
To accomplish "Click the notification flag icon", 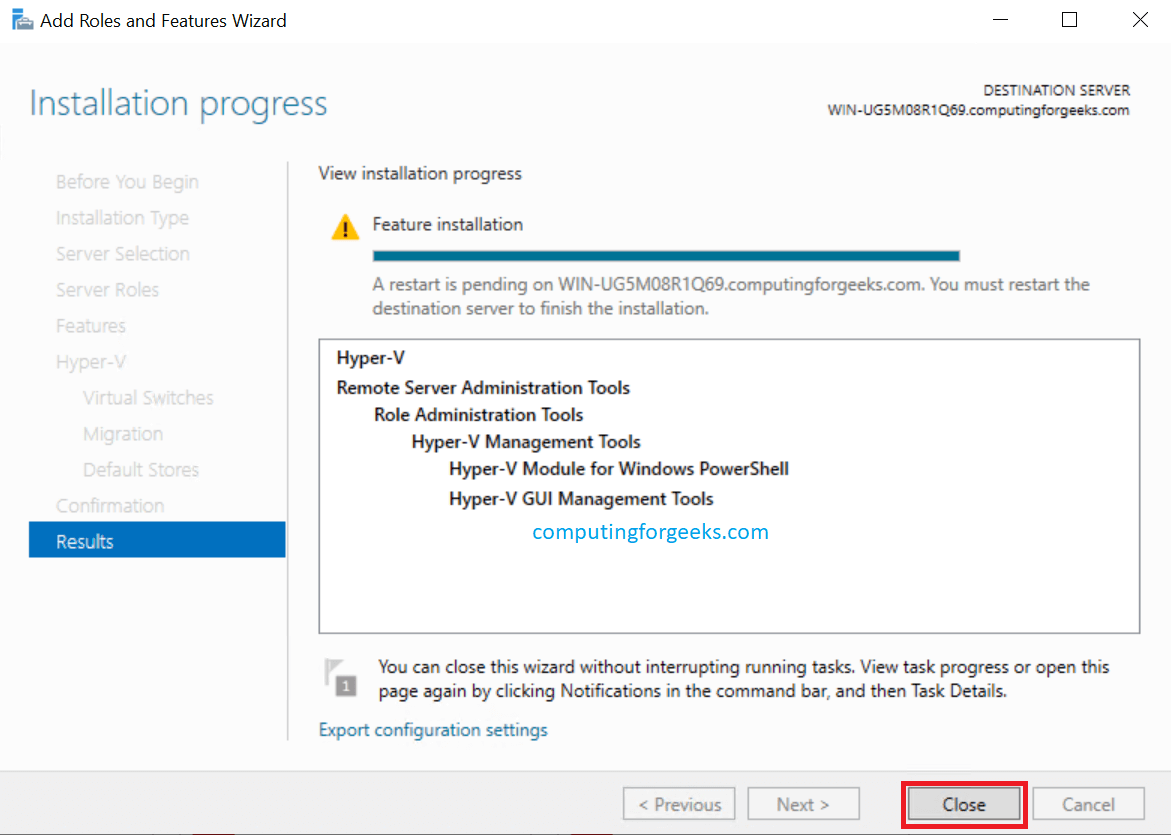I will (340, 677).
